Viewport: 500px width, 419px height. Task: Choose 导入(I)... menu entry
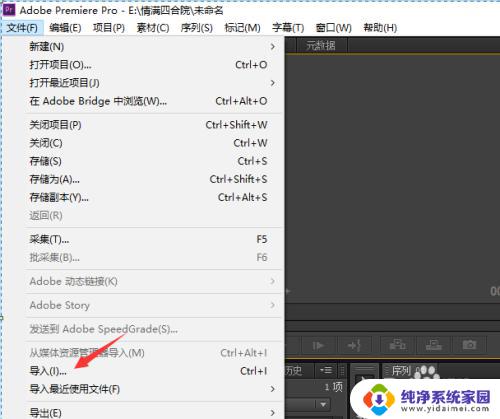(148, 371)
